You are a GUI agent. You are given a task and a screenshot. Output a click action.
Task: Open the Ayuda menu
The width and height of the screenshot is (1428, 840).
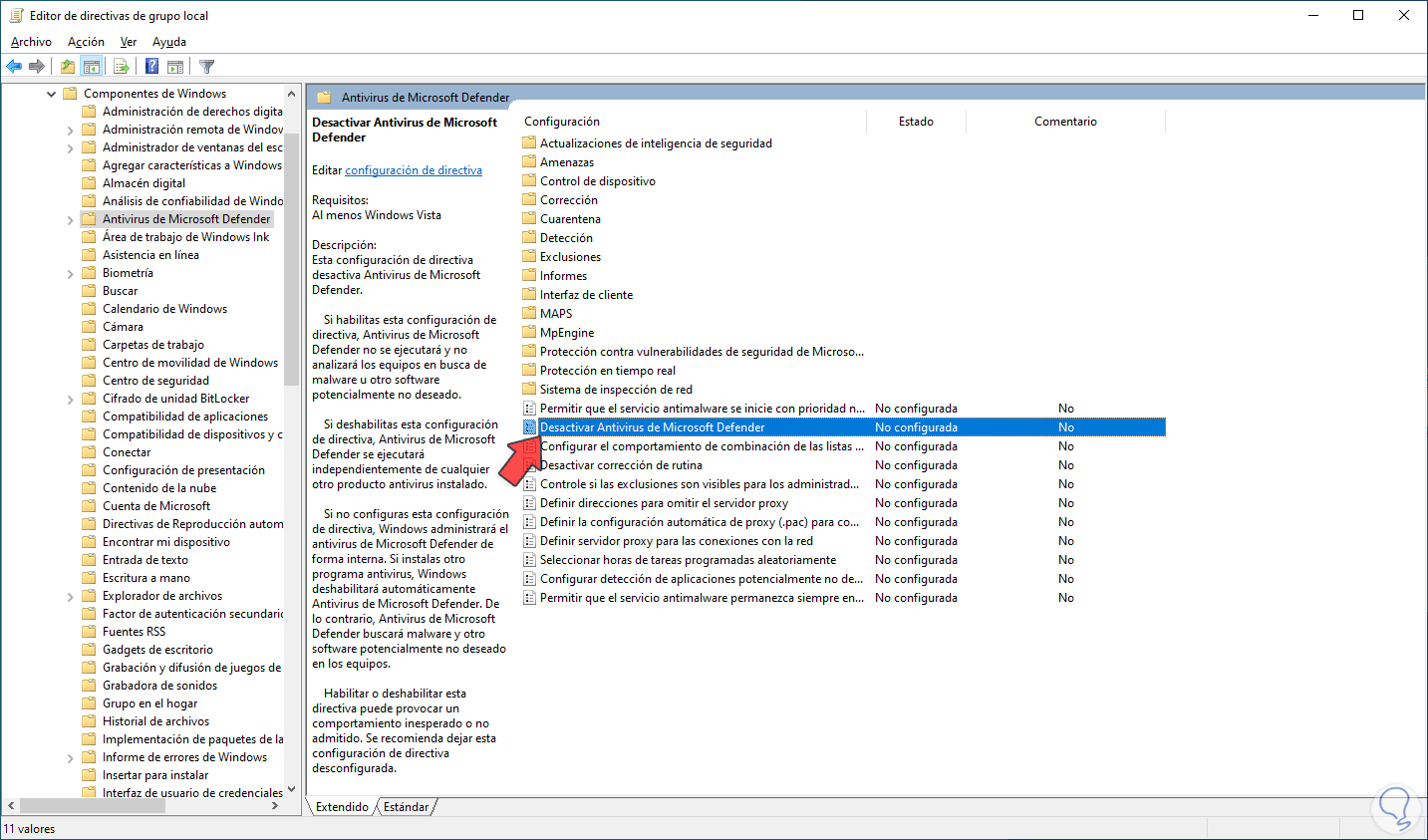(169, 42)
